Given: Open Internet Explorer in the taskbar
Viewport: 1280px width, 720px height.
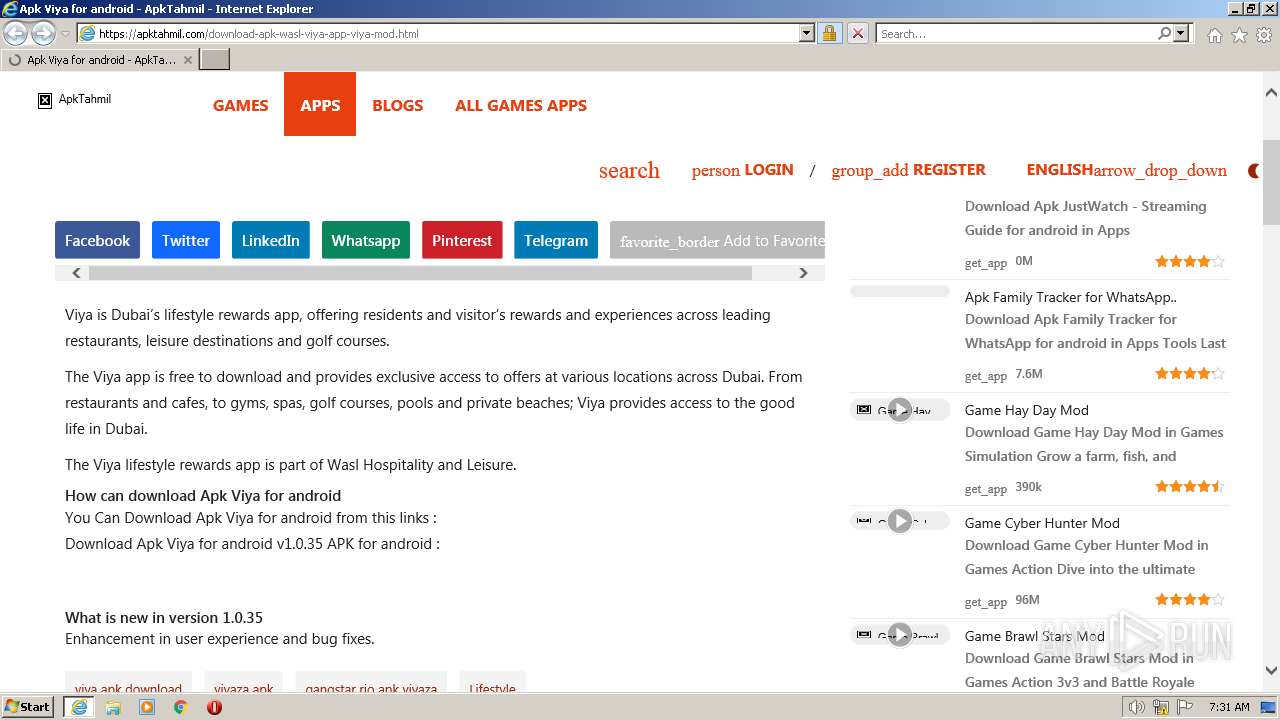Looking at the screenshot, I should [x=78, y=707].
